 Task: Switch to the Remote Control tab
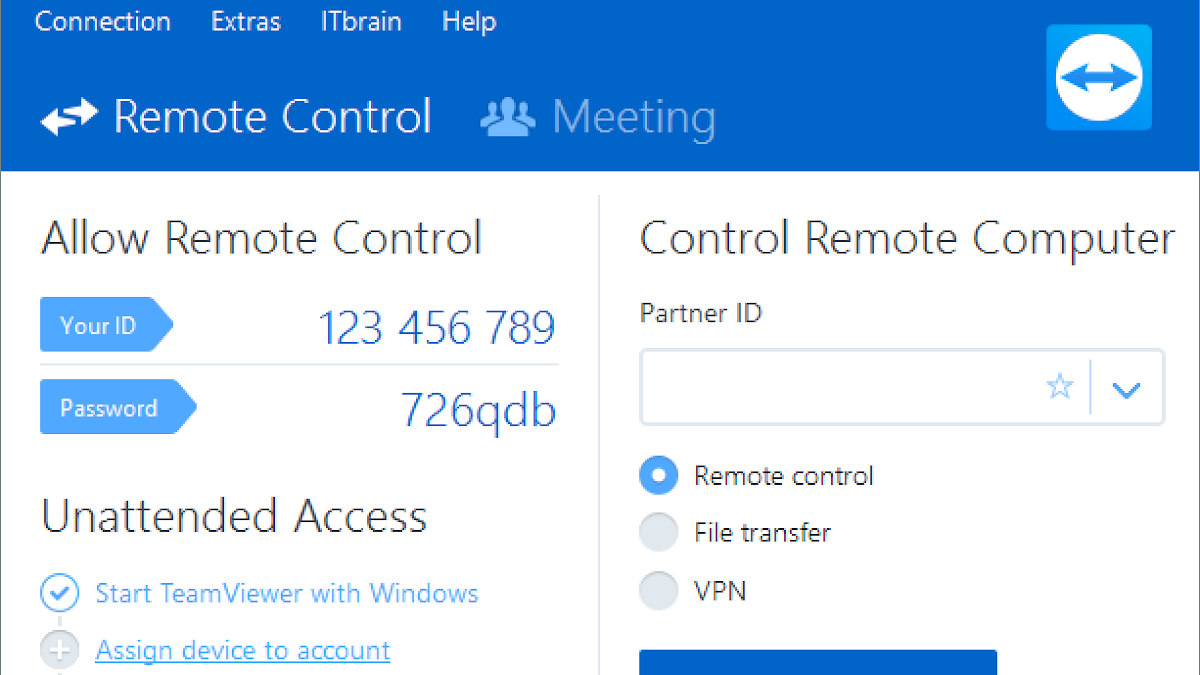[x=236, y=117]
